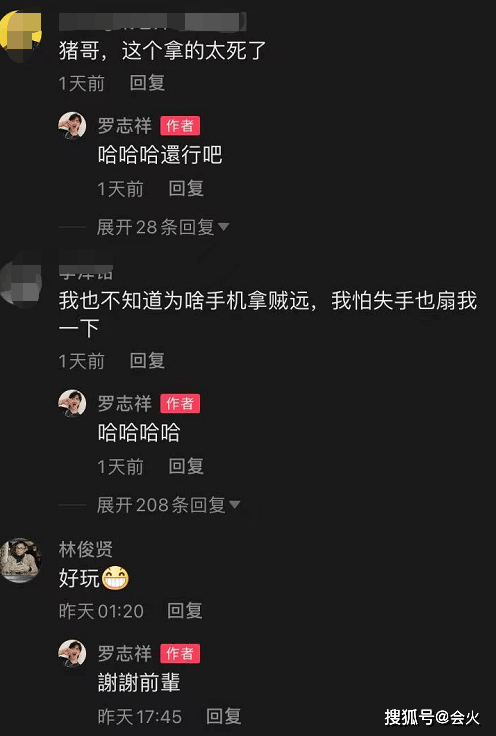This screenshot has width=496, height=736.
Task: Reply to 哈哈哈還行吧 comment
Action: (x=186, y=188)
